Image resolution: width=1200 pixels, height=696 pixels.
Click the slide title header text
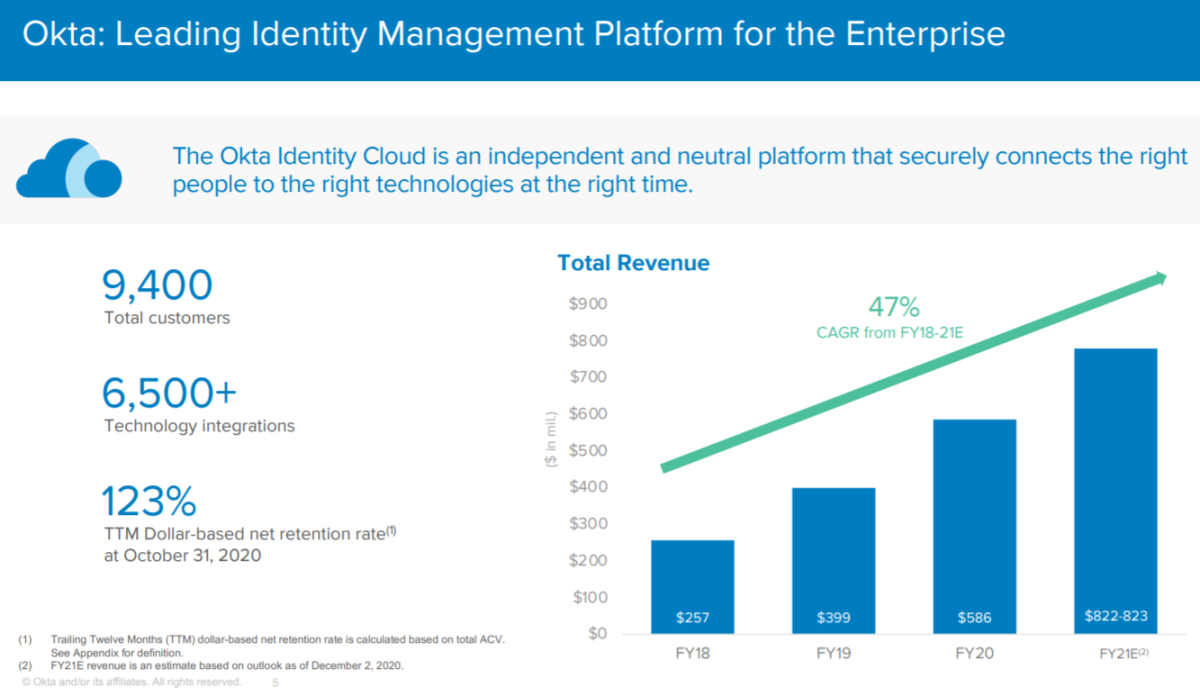(x=513, y=36)
